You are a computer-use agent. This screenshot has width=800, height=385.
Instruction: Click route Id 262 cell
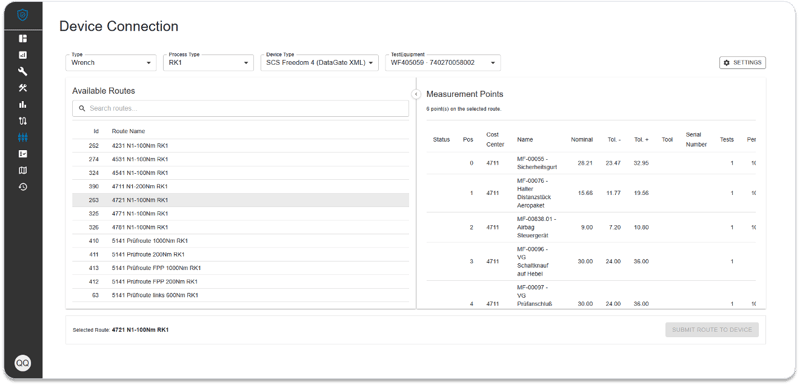pyautogui.click(x=93, y=146)
